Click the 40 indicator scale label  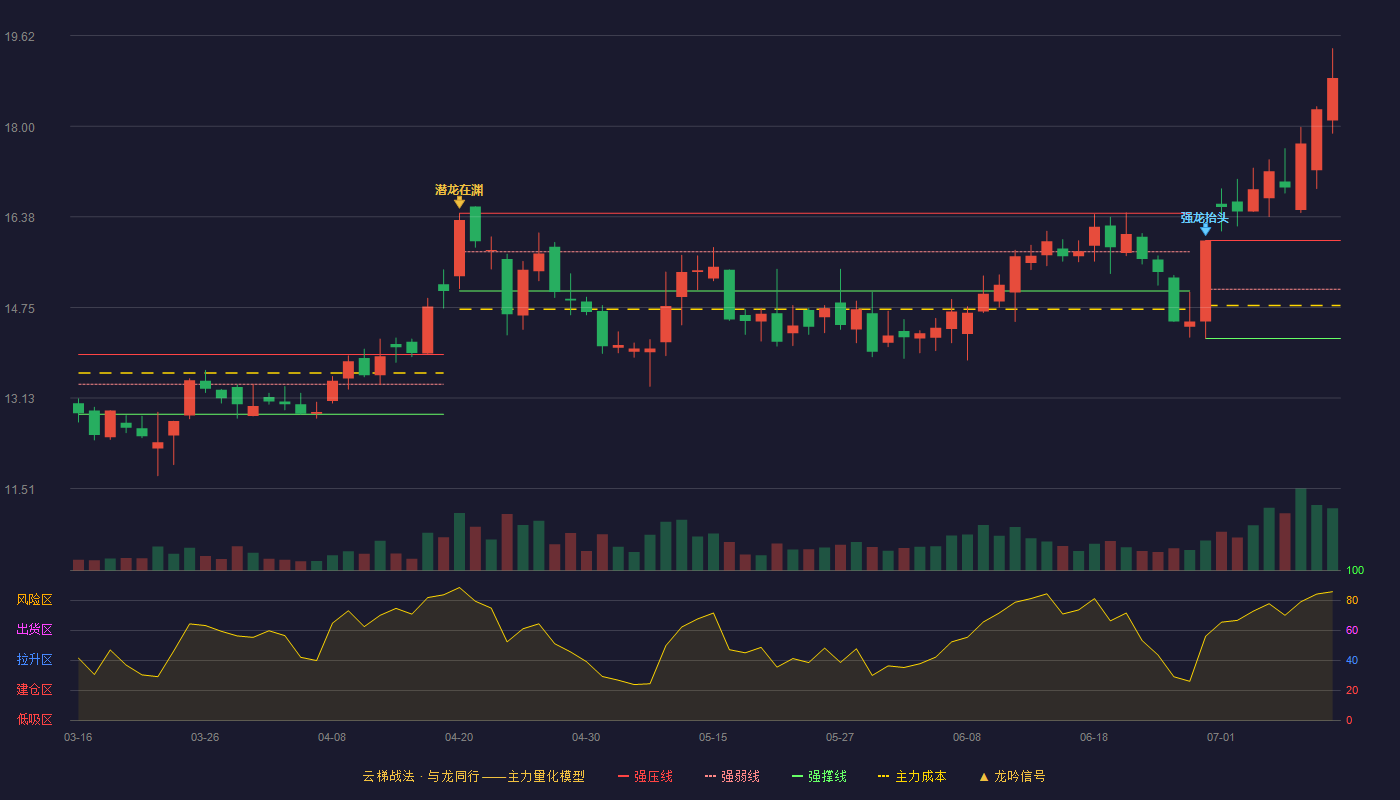(x=1351, y=660)
